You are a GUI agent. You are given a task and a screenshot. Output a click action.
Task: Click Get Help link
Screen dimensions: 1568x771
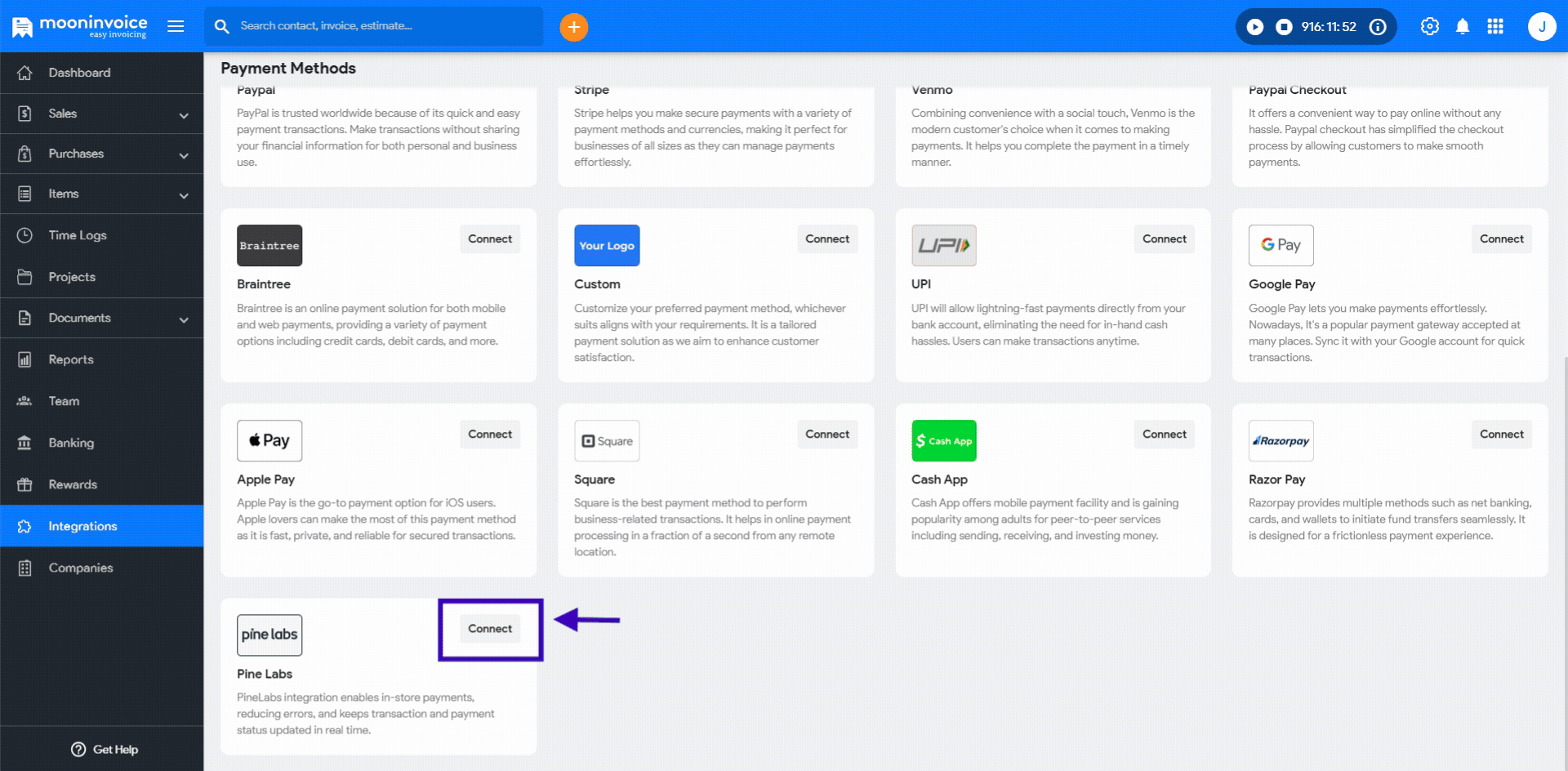point(105,750)
